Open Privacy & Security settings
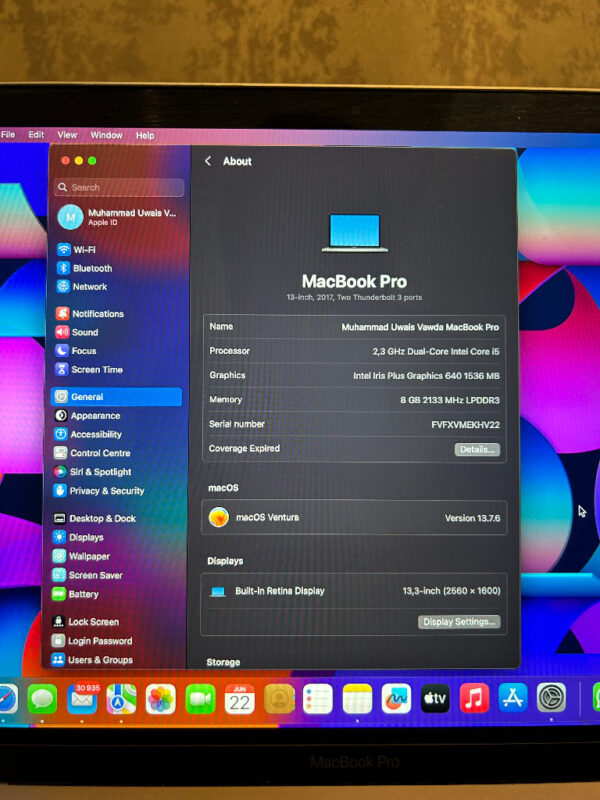Screen dimensions: 600x800 pos(99,491)
